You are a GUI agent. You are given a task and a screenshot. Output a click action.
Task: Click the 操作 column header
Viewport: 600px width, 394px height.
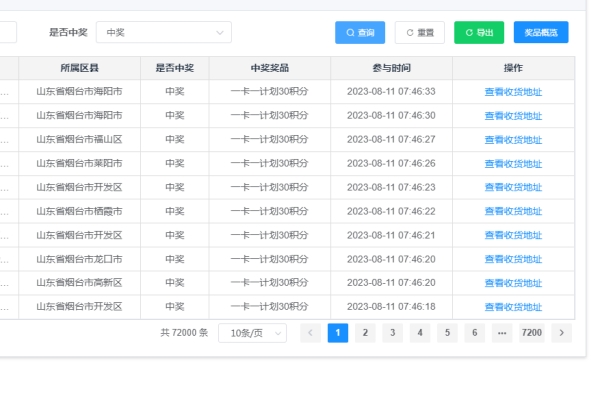[x=513, y=68]
